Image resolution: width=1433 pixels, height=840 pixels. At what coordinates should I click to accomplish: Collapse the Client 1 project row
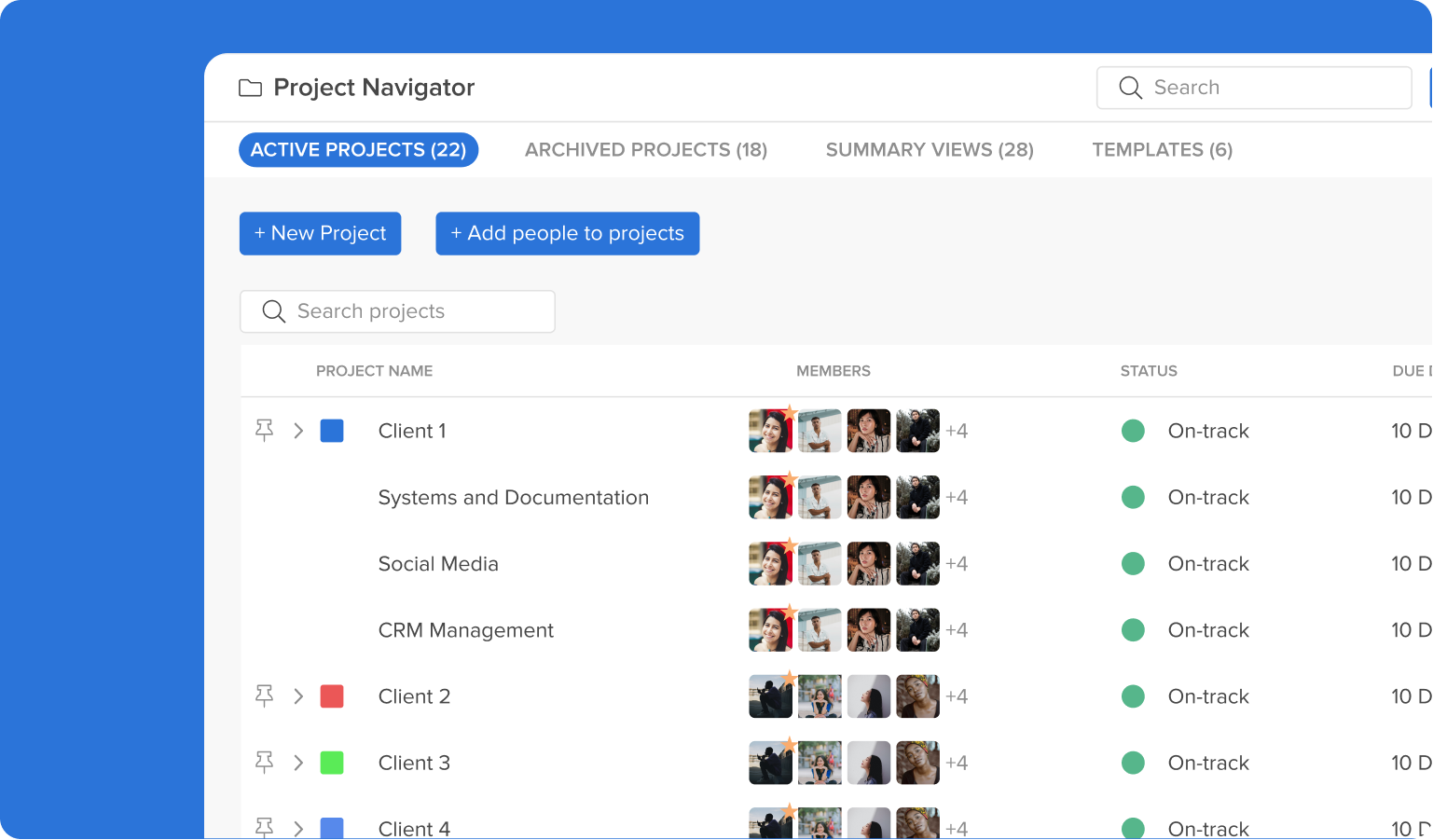pyautogui.click(x=298, y=431)
